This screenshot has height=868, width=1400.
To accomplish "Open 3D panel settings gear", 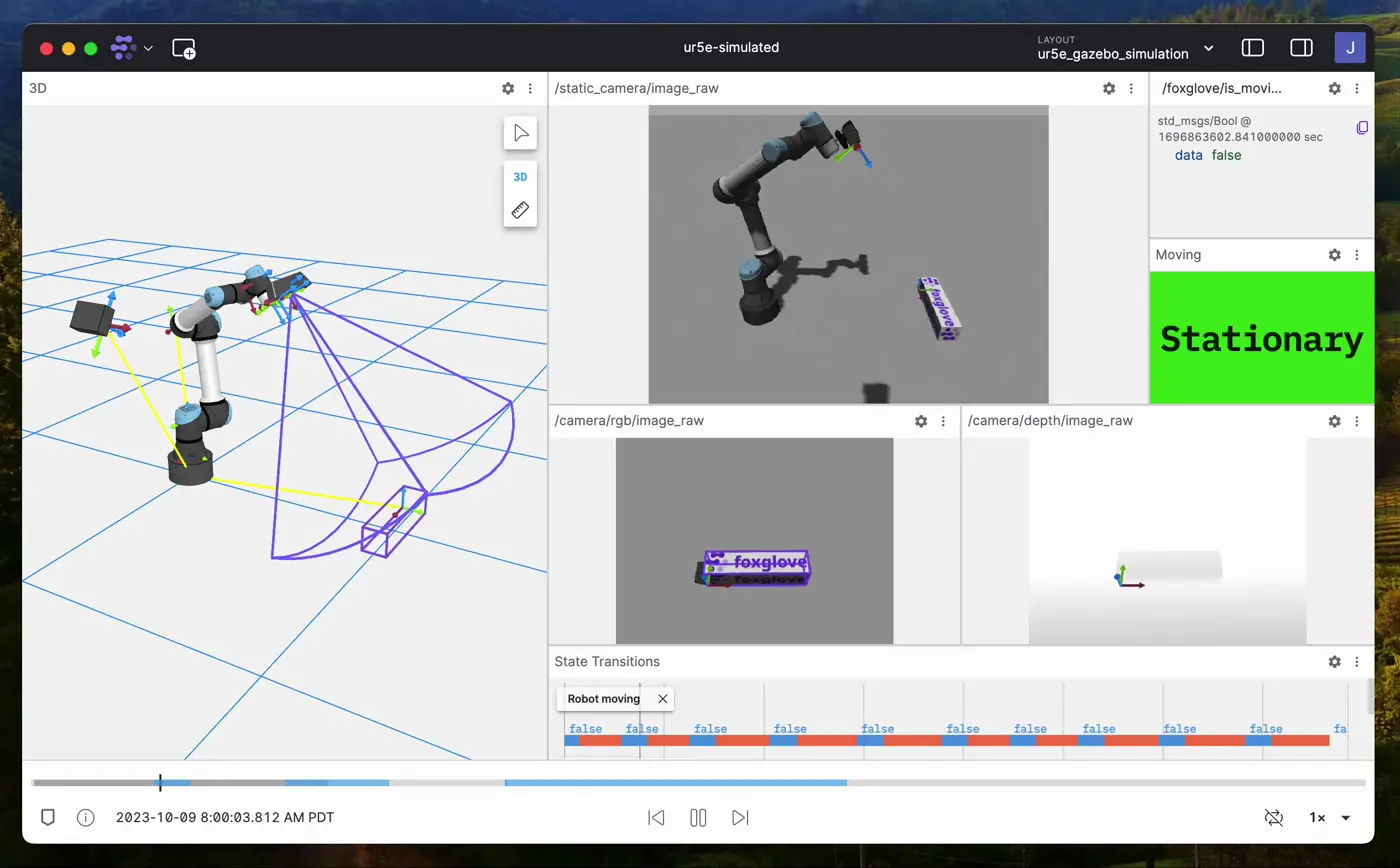I will 508,89.
